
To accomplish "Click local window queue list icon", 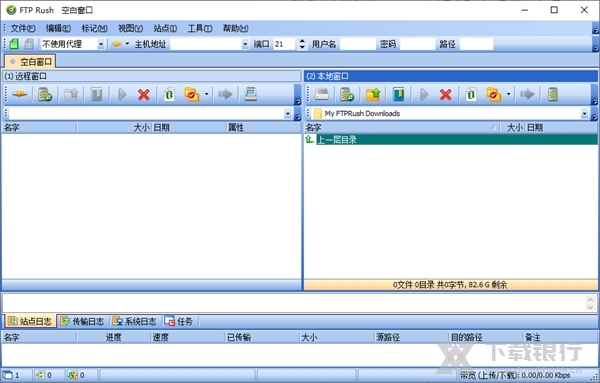I will pos(553,94).
